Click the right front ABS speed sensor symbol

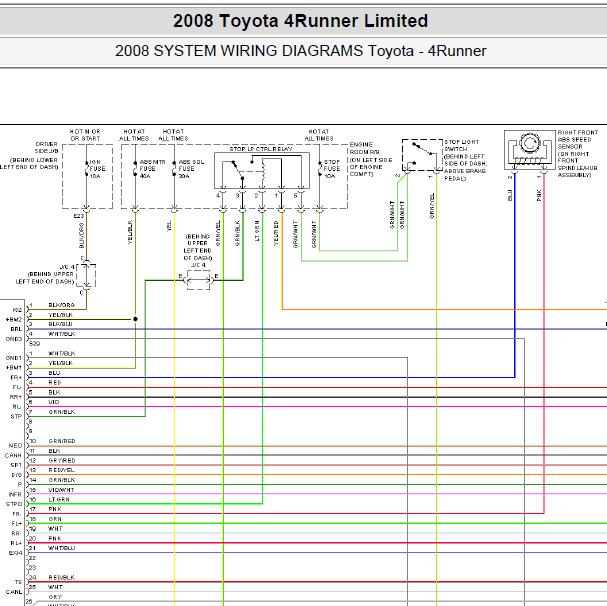coord(530,150)
